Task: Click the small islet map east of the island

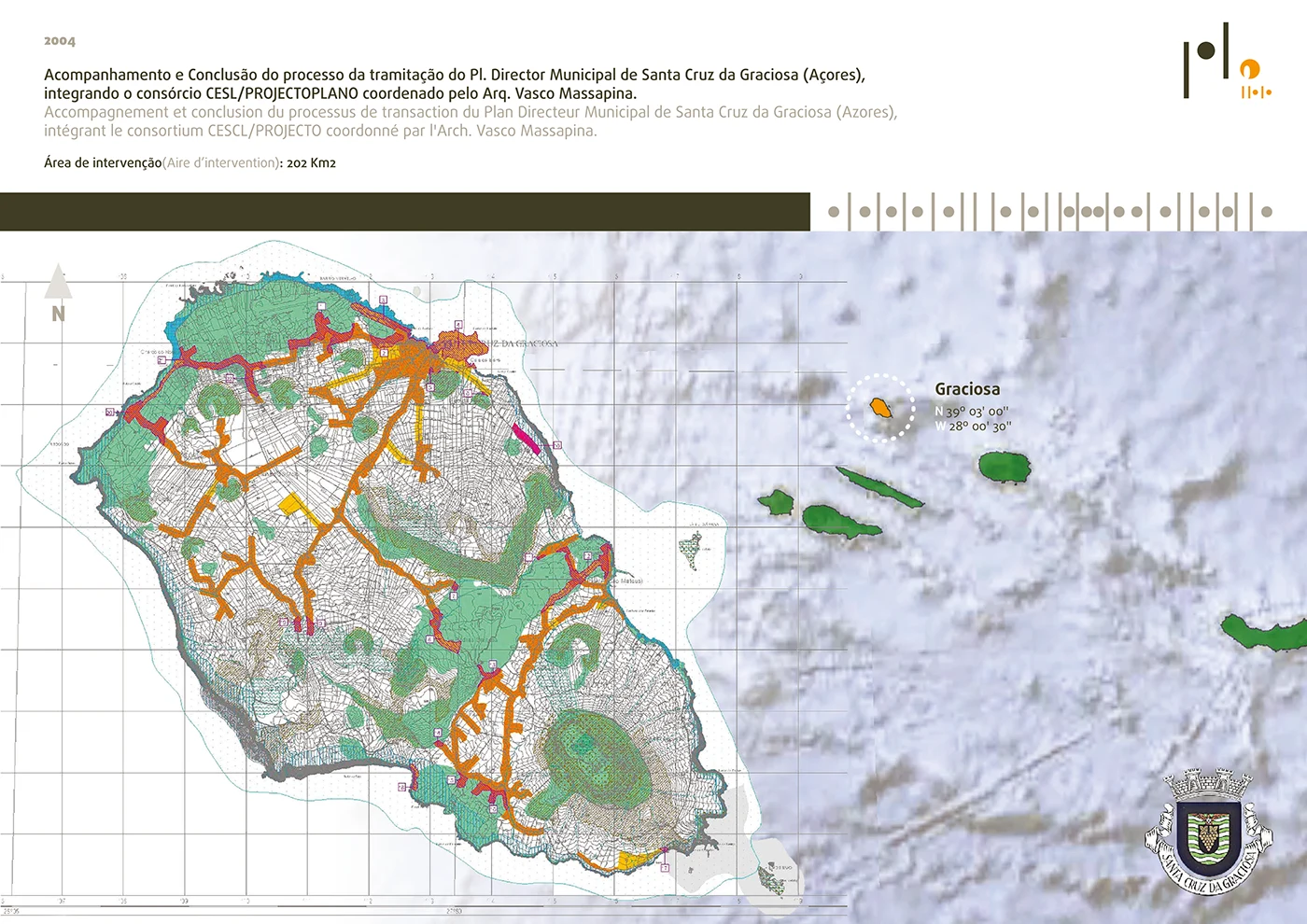Action: pyautogui.click(x=691, y=550)
